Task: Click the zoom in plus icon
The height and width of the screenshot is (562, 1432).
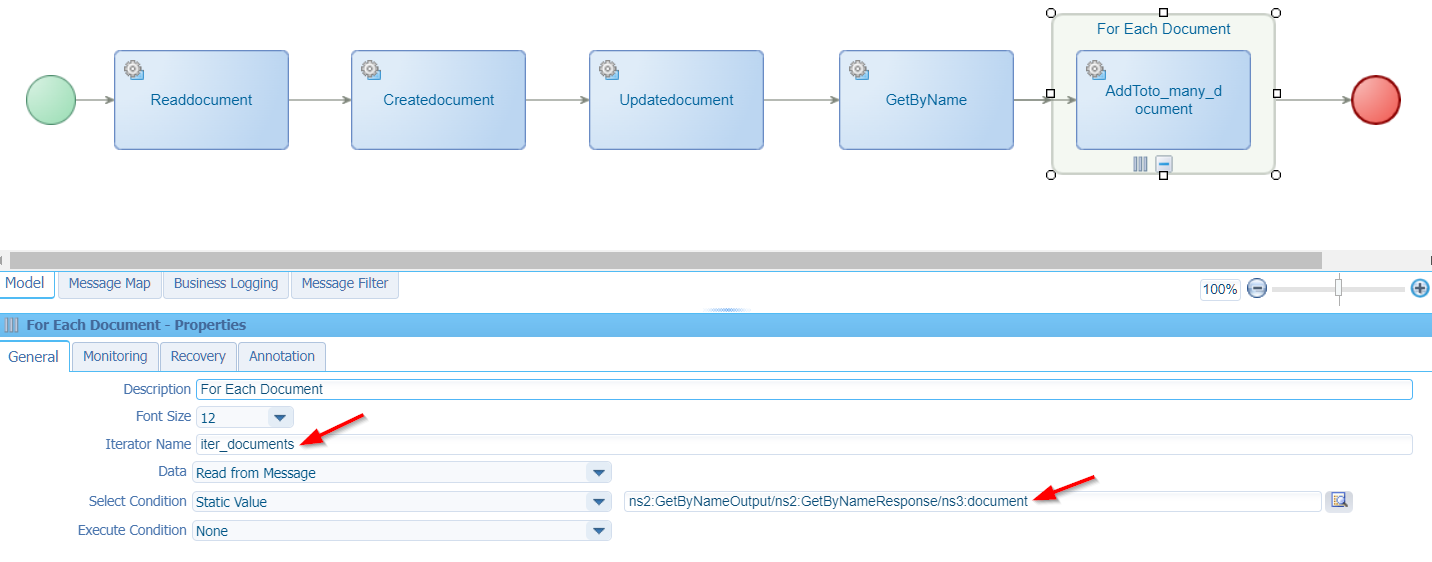Action: pos(1419,289)
